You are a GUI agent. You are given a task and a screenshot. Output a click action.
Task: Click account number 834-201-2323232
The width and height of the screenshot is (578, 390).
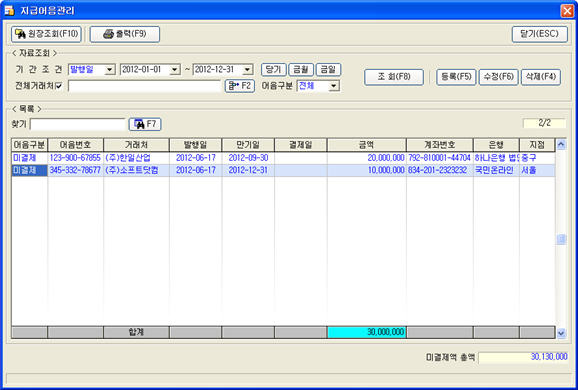click(440, 170)
